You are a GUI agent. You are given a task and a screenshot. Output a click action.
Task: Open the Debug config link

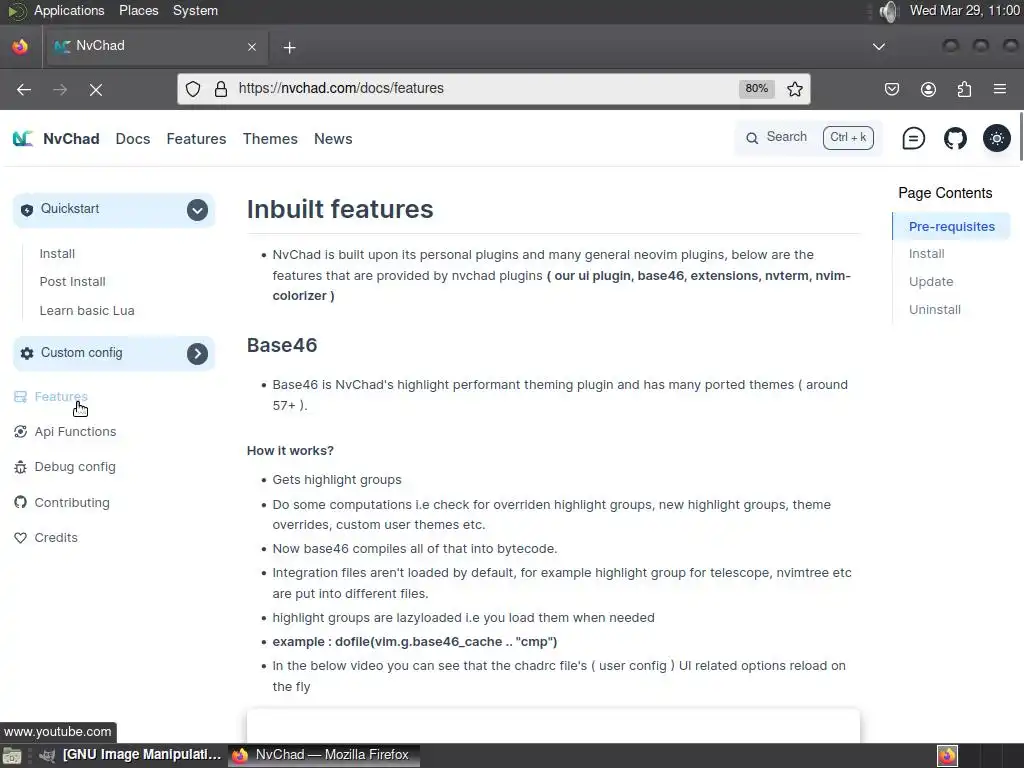[74, 467]
